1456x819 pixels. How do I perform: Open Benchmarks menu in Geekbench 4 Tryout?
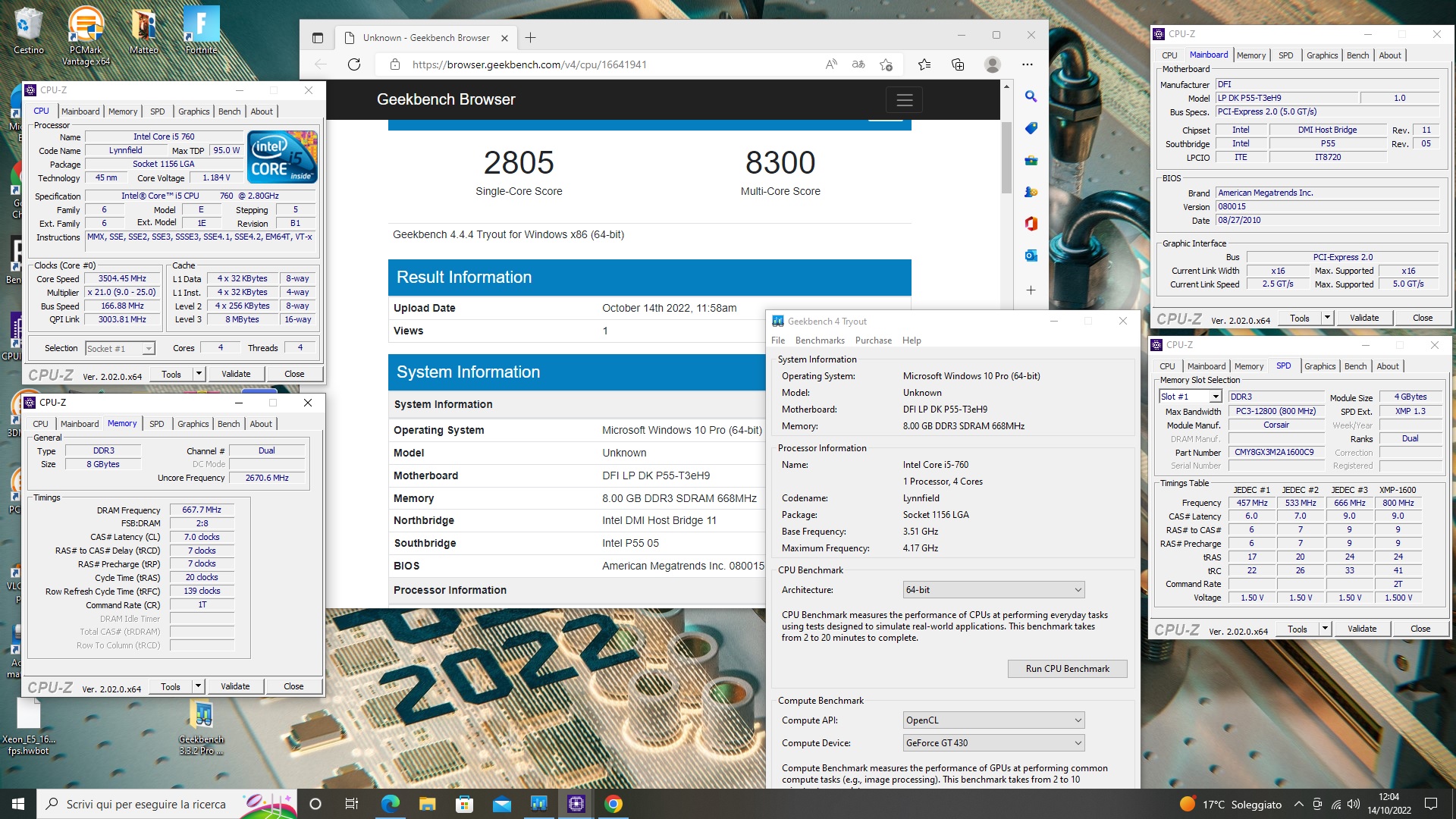click(820, 340)
